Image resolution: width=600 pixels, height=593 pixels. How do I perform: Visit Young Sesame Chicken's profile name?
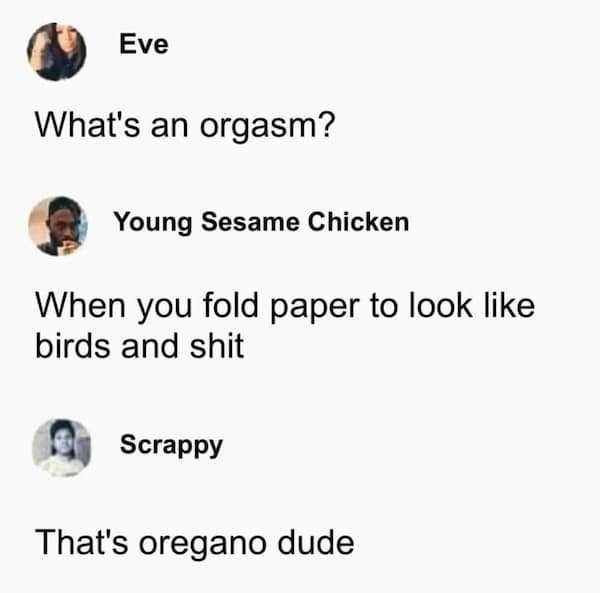[x=261, y=222]
